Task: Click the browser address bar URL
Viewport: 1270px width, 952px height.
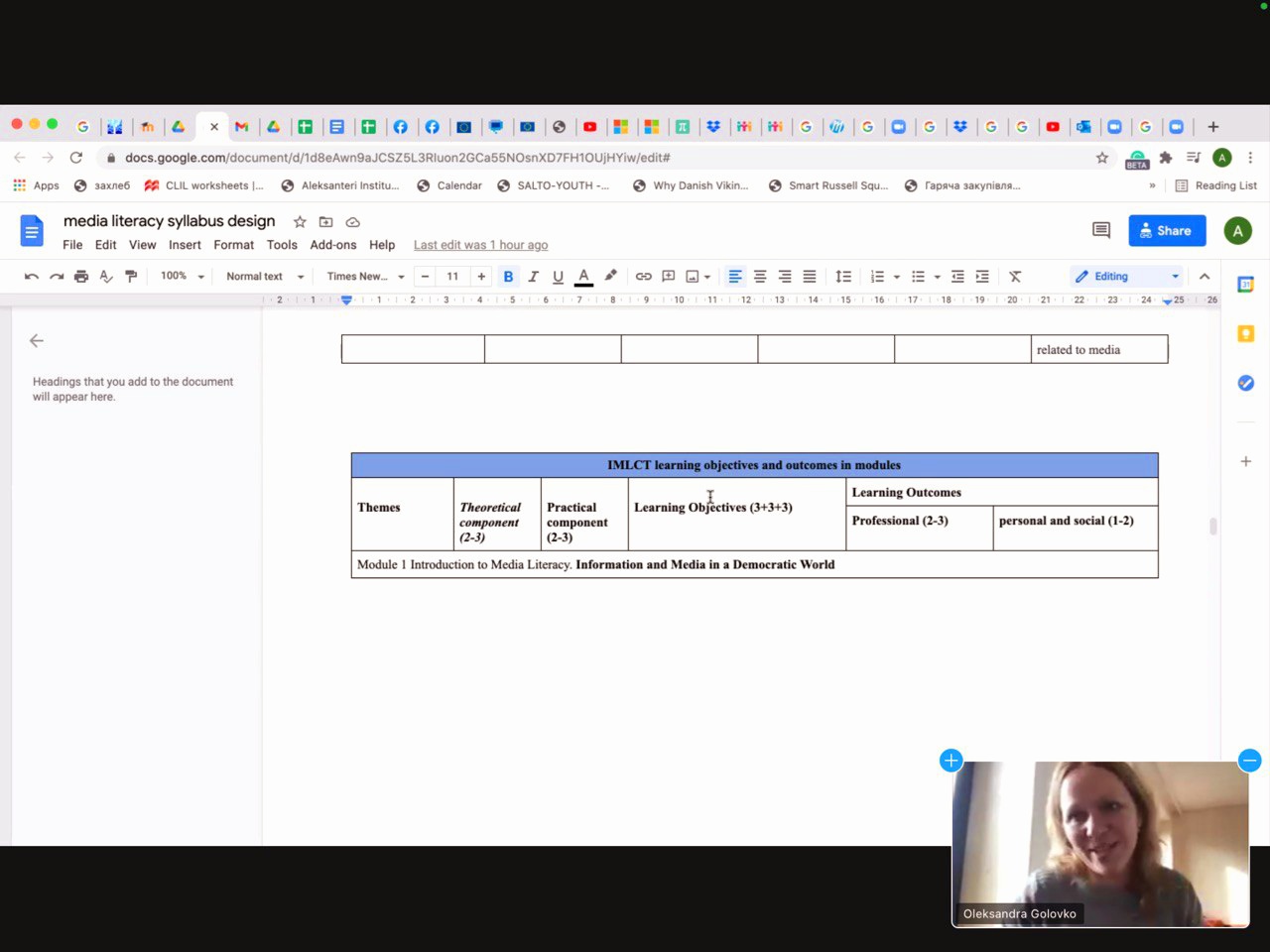Action: 397,158
